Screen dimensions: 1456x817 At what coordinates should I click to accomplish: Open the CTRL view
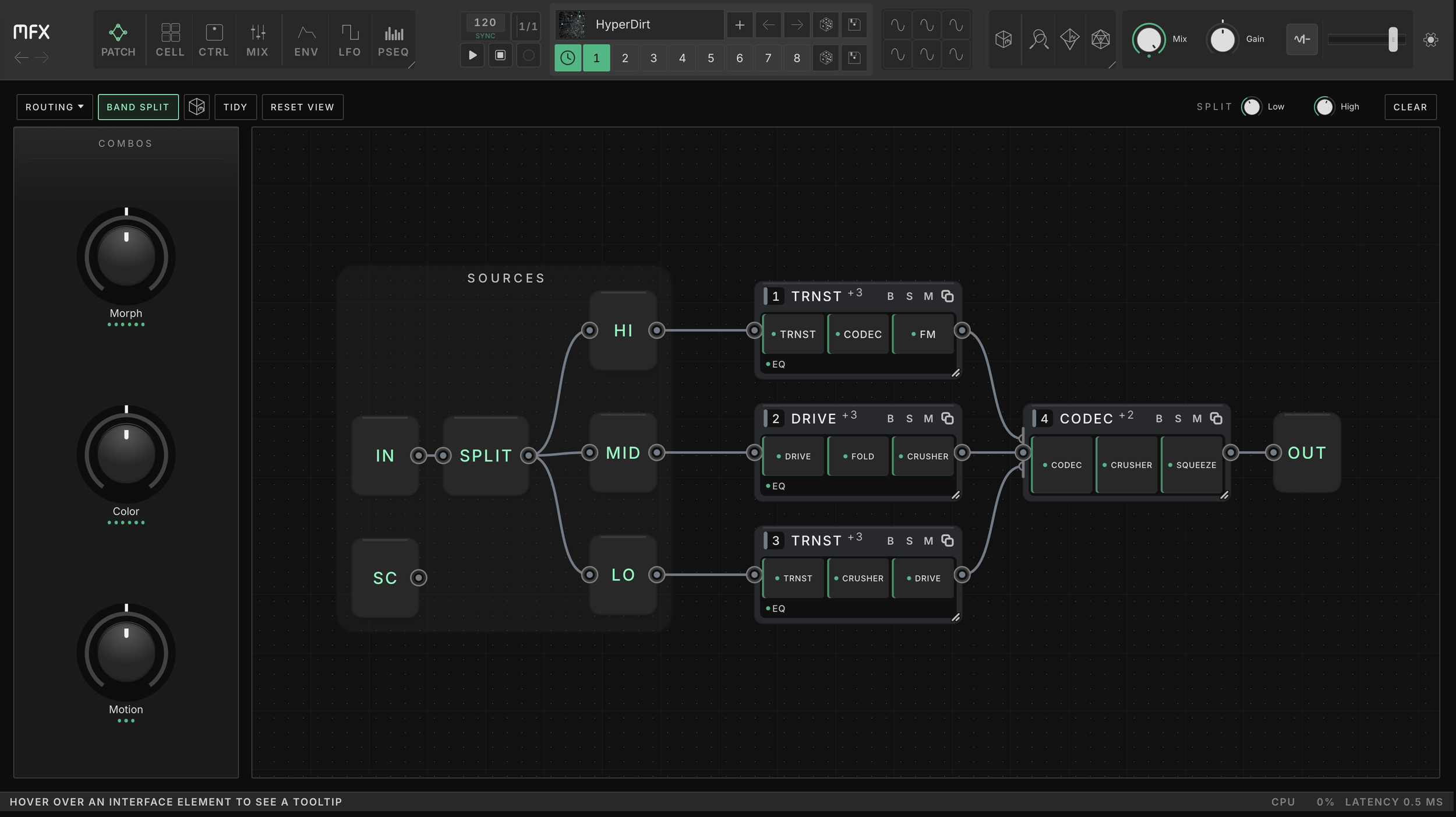[x=214, y=40]
